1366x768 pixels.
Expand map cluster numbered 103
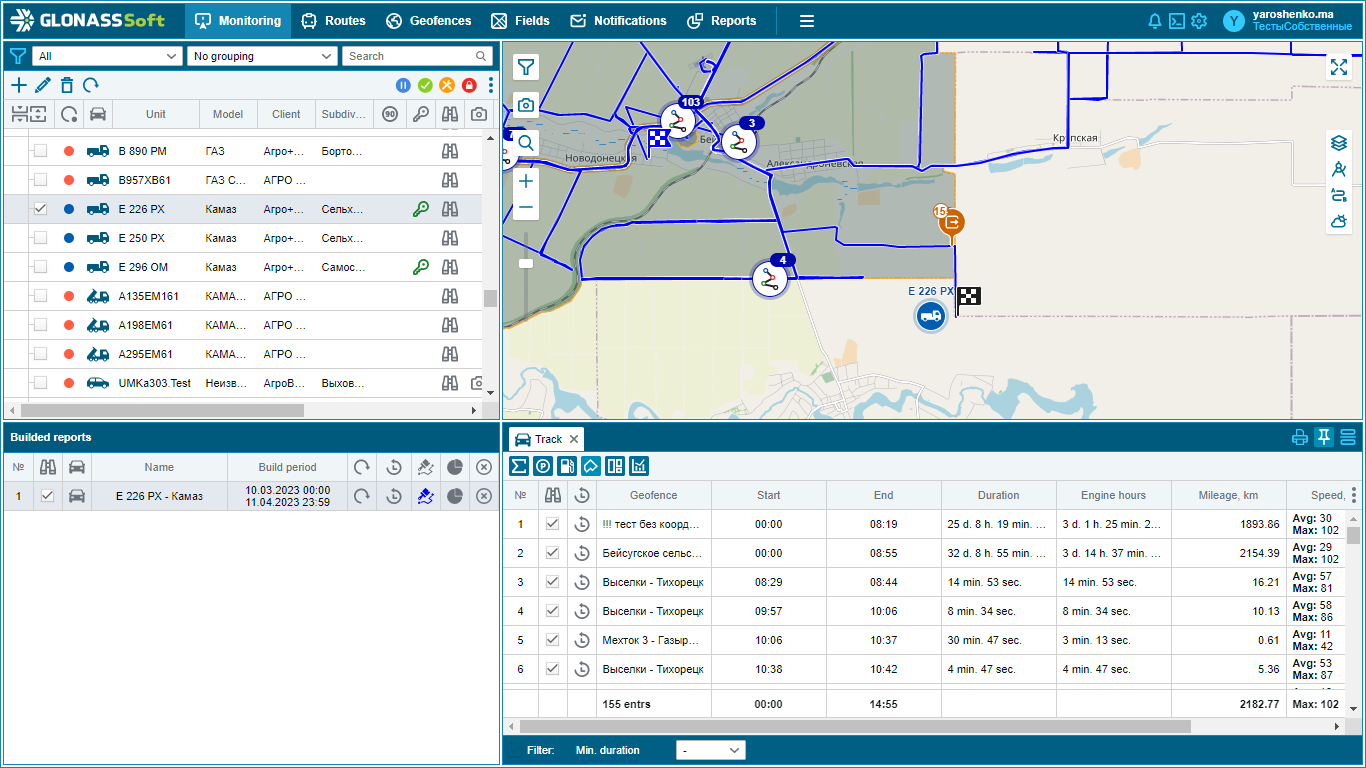[679, 122]
